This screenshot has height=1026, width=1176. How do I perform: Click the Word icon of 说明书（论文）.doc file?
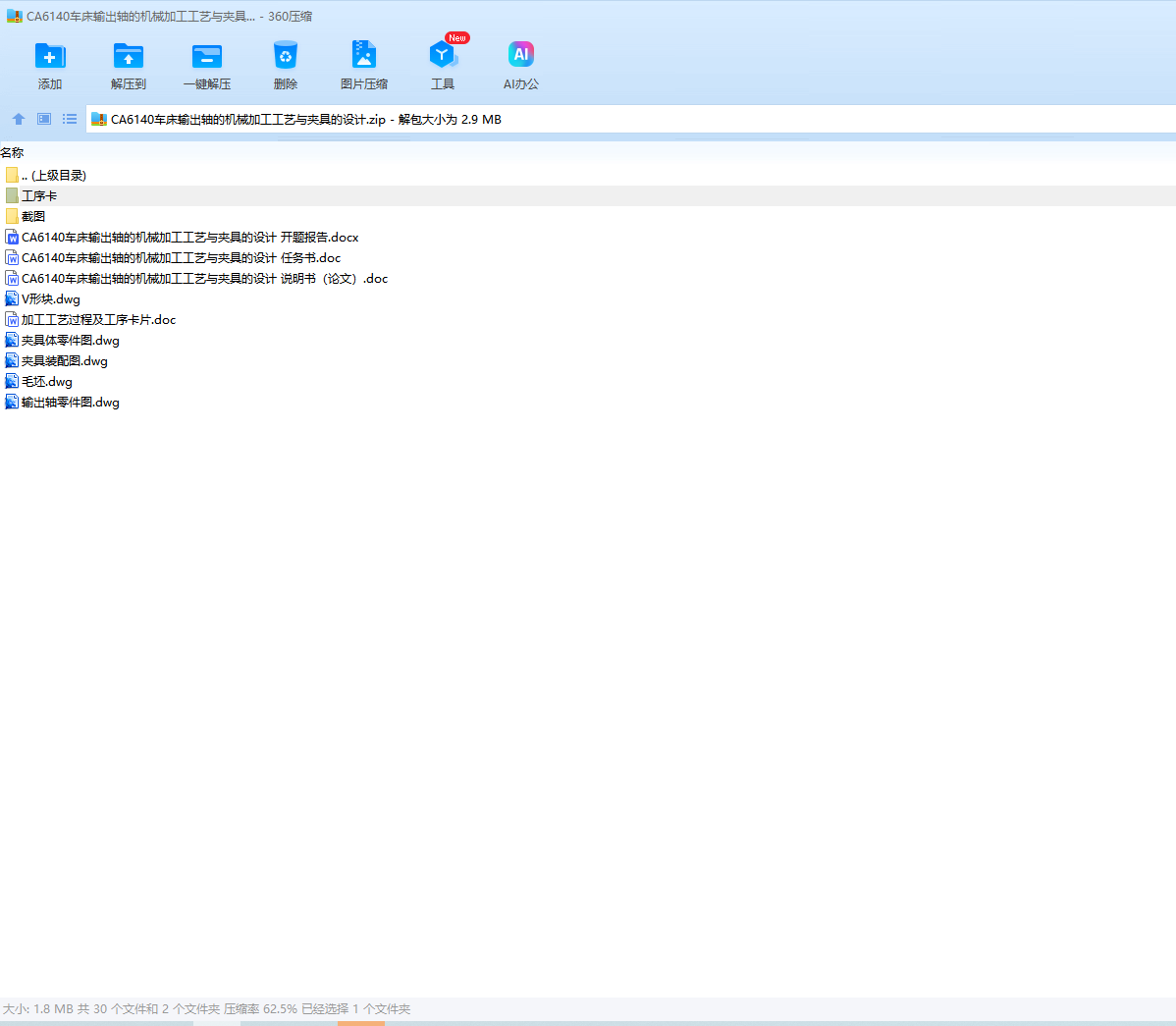point(11,278)
